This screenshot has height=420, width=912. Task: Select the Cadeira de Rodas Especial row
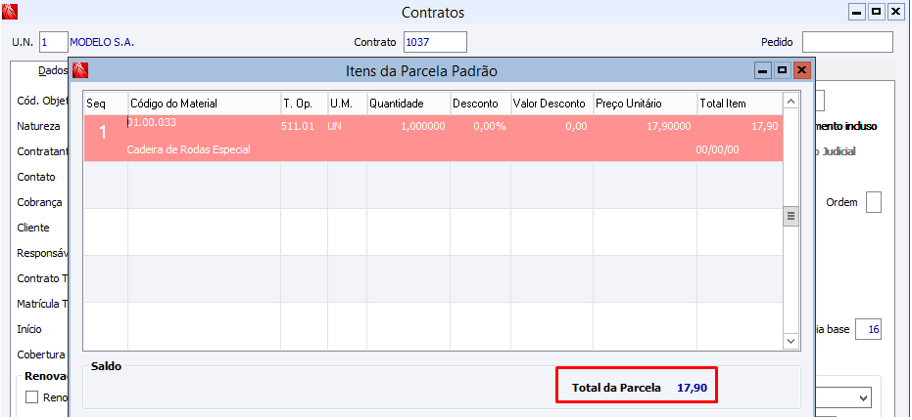point(430,138)
